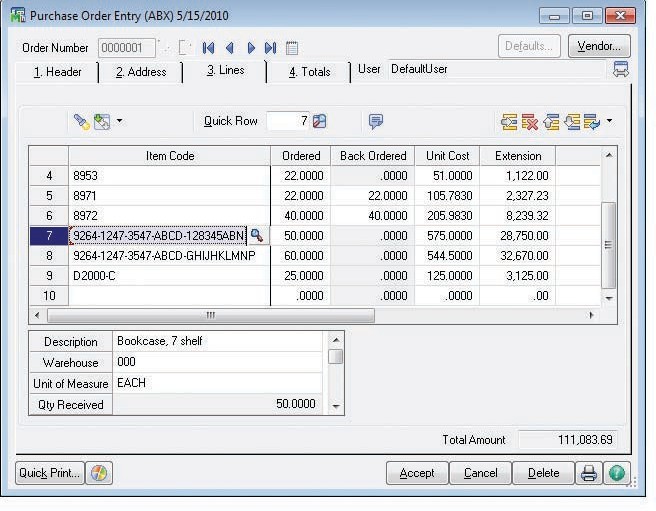This screenshot has width=656, height=511.
Task: Click detail panel scroll down arrow
Action: coord(336,406)
